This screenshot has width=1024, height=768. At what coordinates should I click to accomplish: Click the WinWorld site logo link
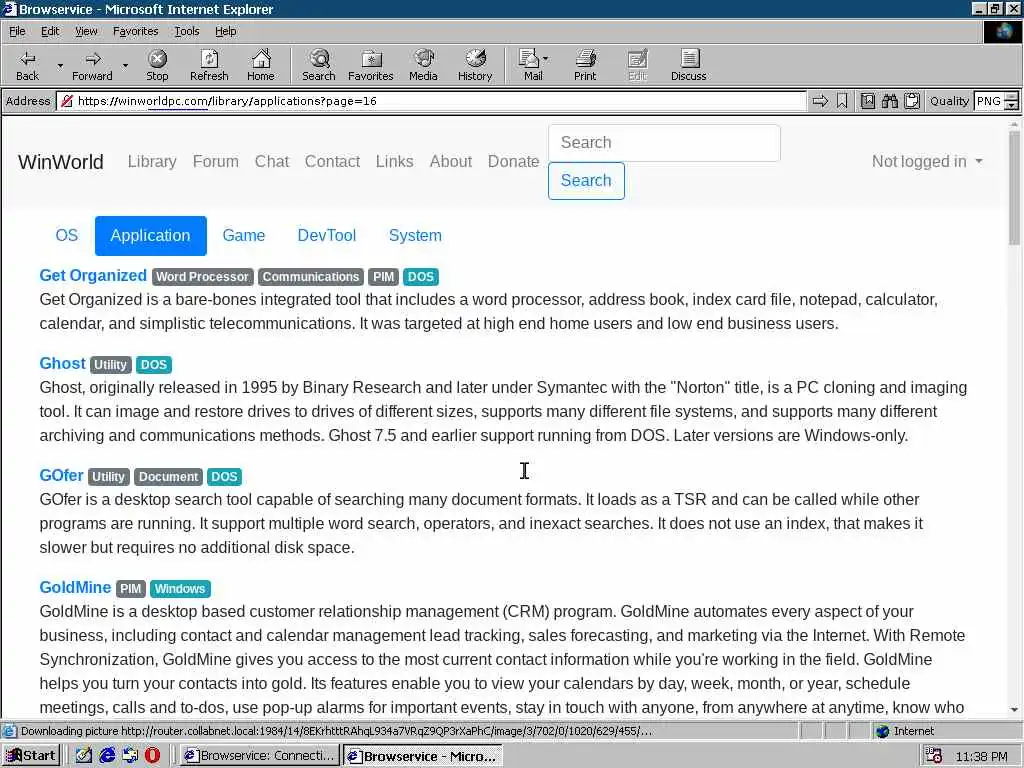tap(61, 162)
